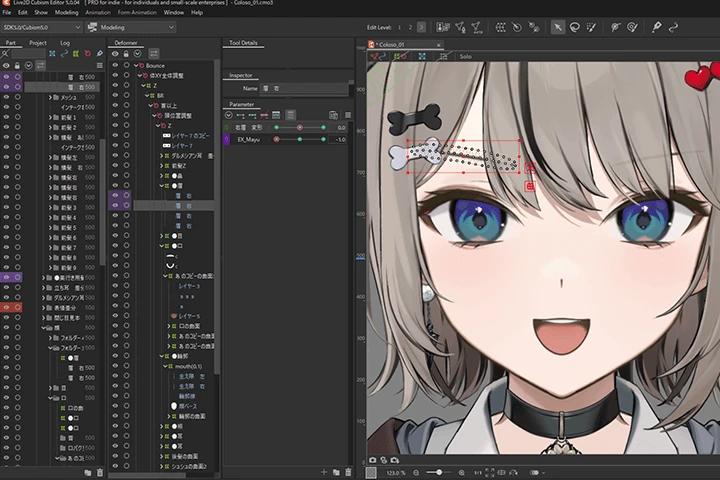Click the Part panel hamburger menu button
This screenshot has height=480, width=720.
point(99,66)
